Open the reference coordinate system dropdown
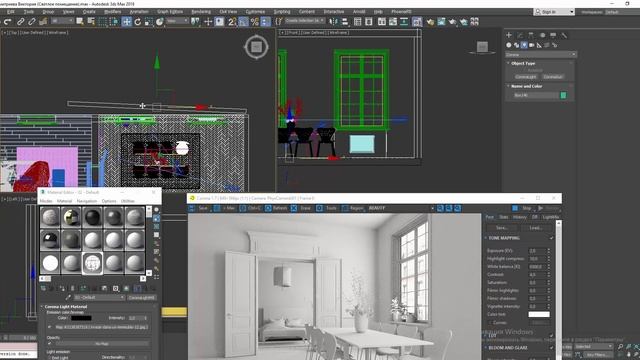The width and height of the screenshot is (640, 360). click(x=178, y=21)
